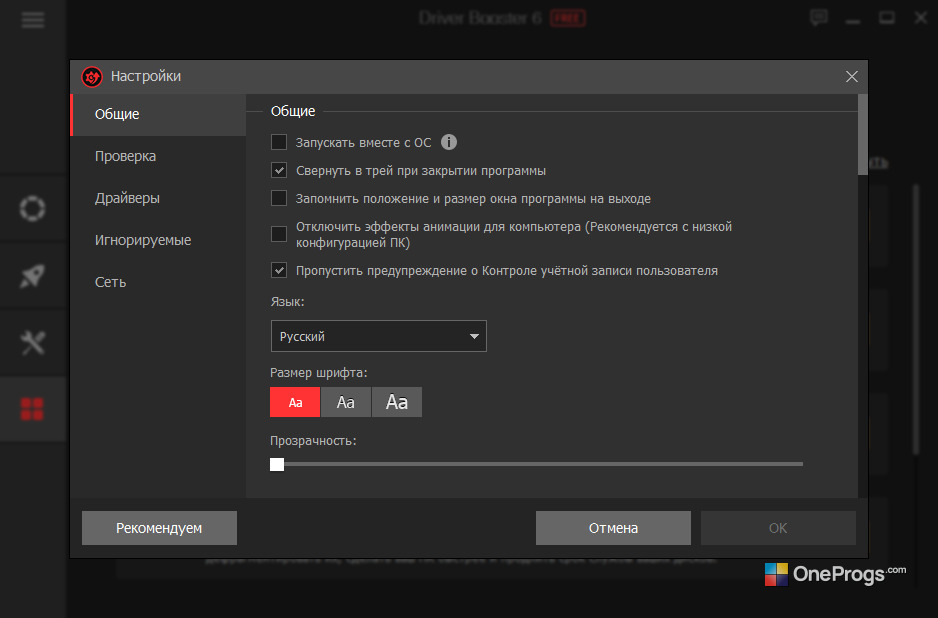Screen dimensions: 938x618
Task: Open the Tools wrench icon in sidebar
Action: [x=32, y=343]
